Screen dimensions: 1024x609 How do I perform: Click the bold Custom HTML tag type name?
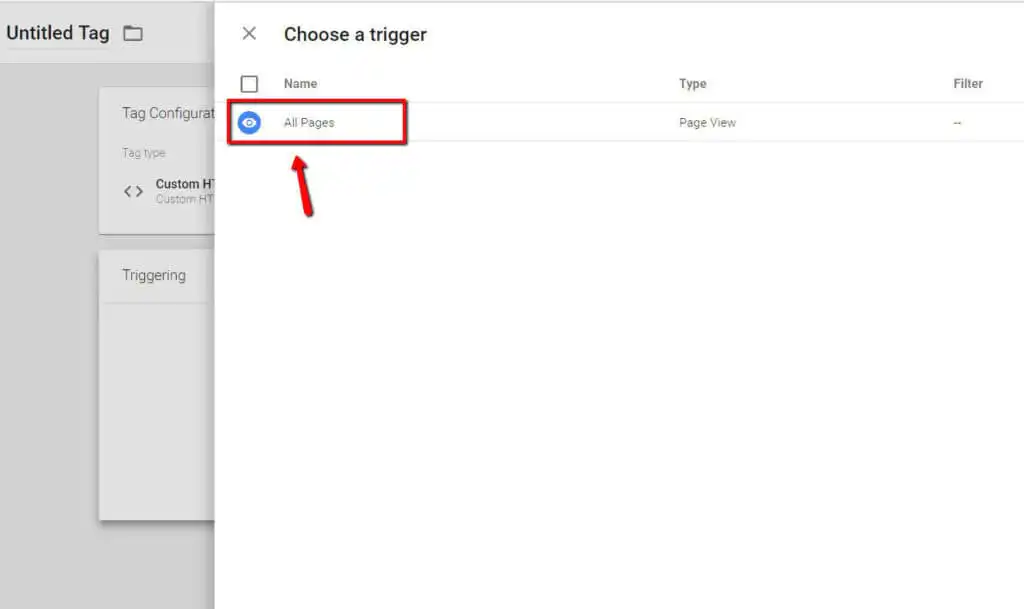[x=185, y=184]
